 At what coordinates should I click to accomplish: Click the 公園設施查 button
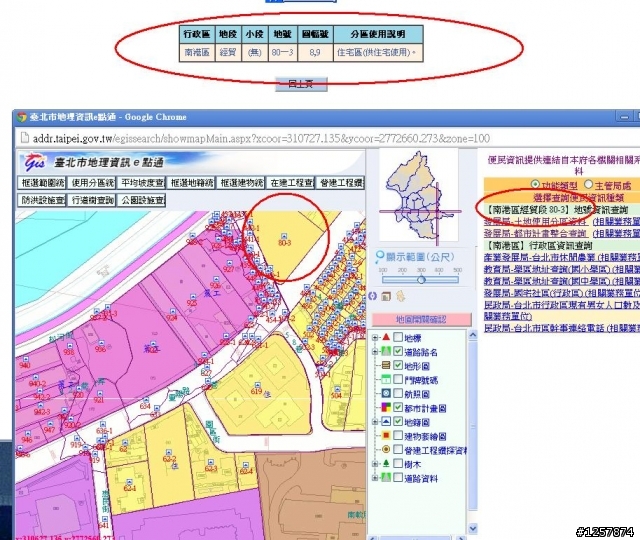pos(142,200)
